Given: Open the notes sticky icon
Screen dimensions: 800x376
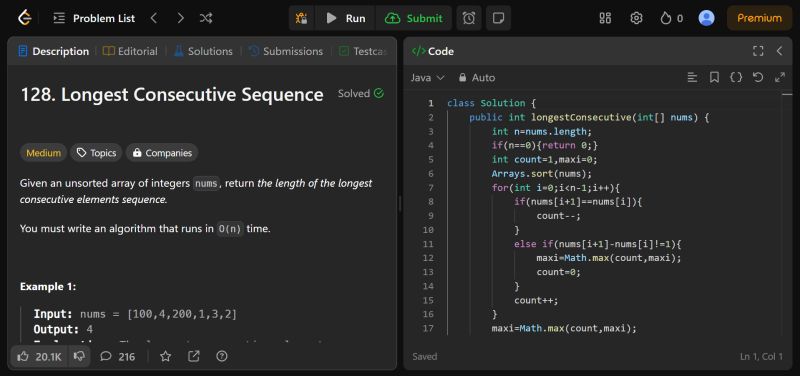Looking at the screenshot, I should click(498, 18).
